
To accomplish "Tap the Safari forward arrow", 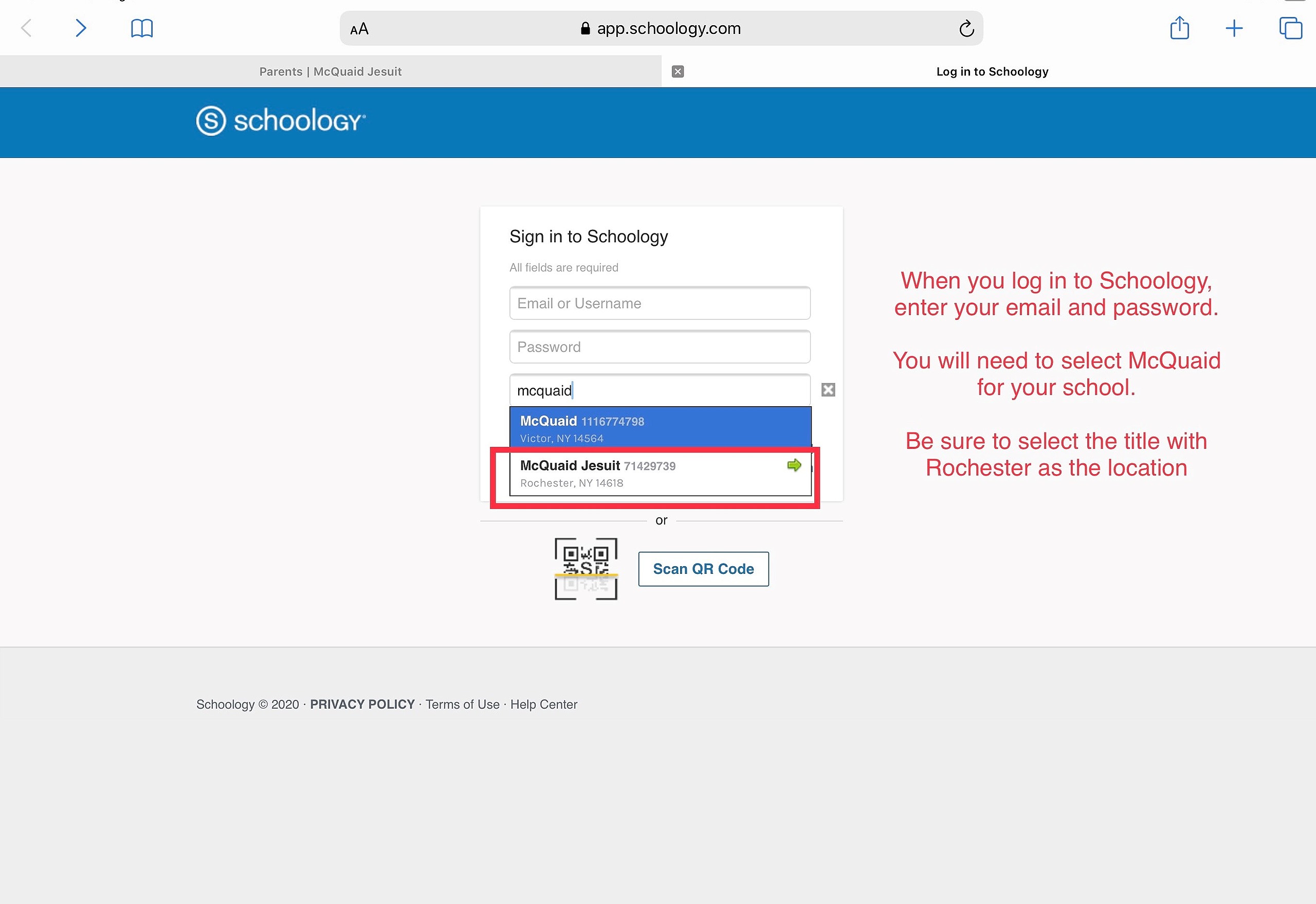I will (81, 28).
